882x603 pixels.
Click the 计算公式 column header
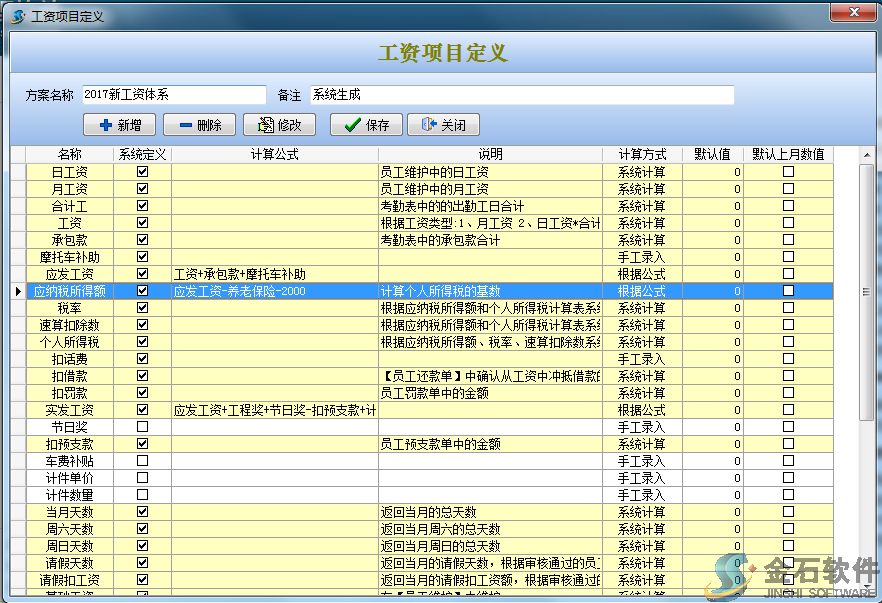[x=274, y=155]
